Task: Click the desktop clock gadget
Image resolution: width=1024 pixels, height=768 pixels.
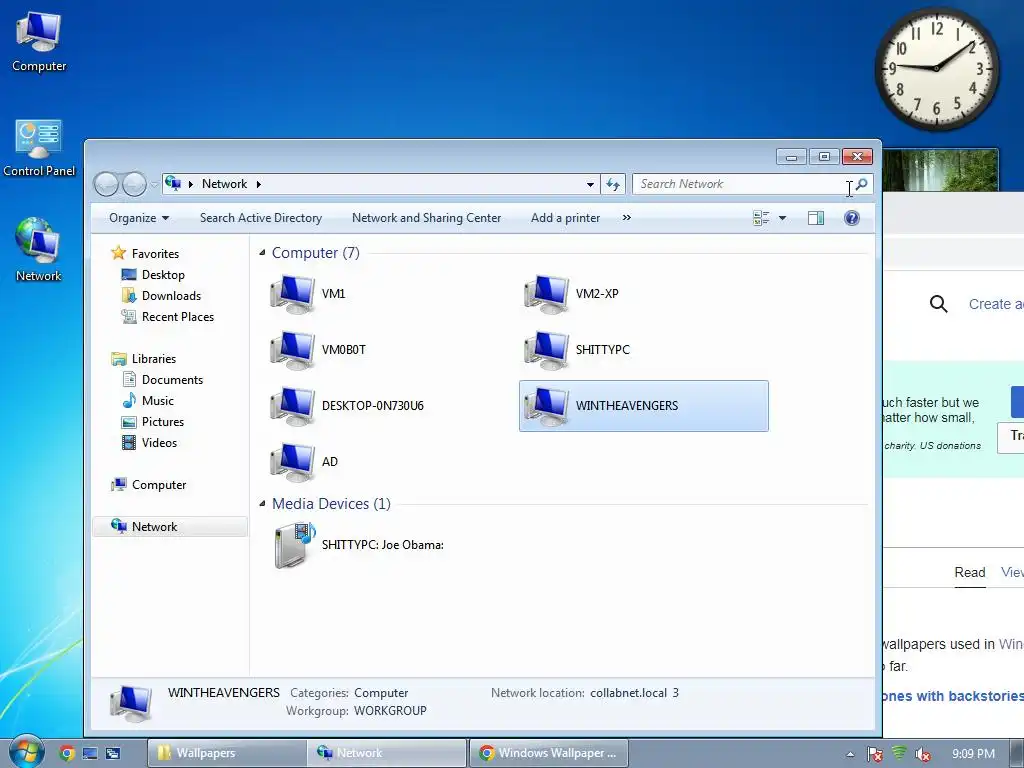Action: point(936,68)
